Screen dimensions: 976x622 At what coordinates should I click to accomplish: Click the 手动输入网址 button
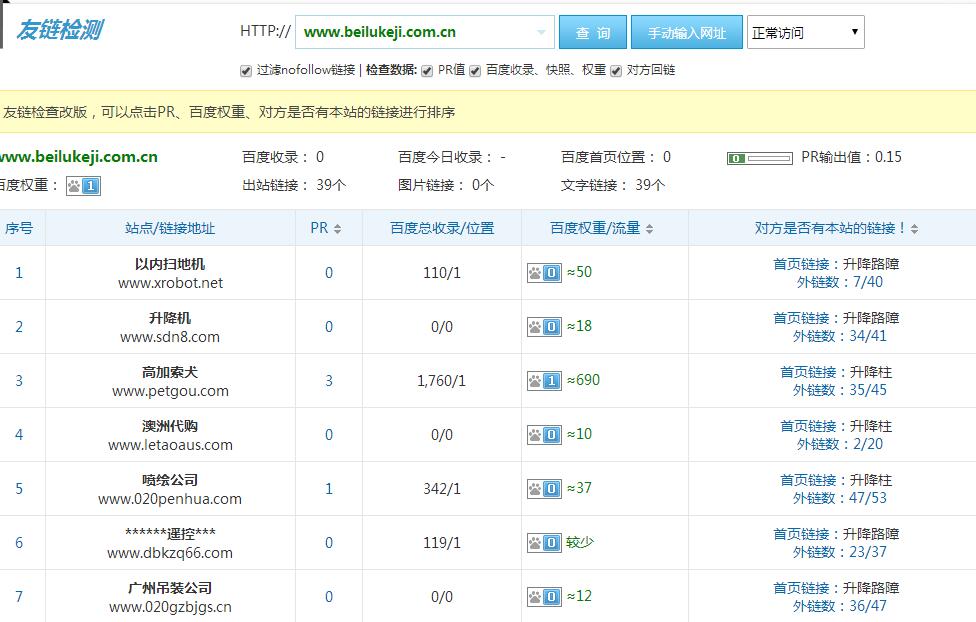pos(686,32)
